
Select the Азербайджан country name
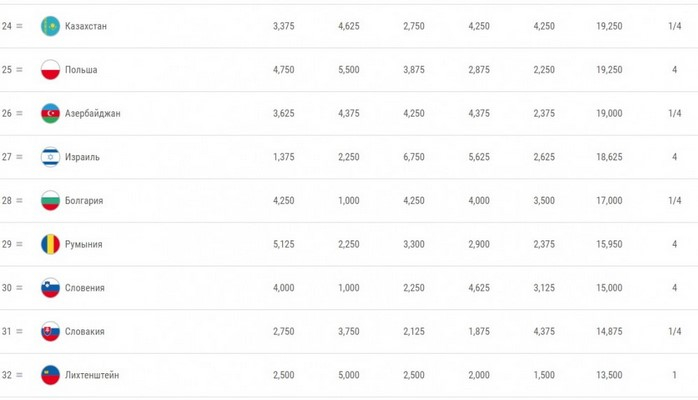tap(92, 114)
